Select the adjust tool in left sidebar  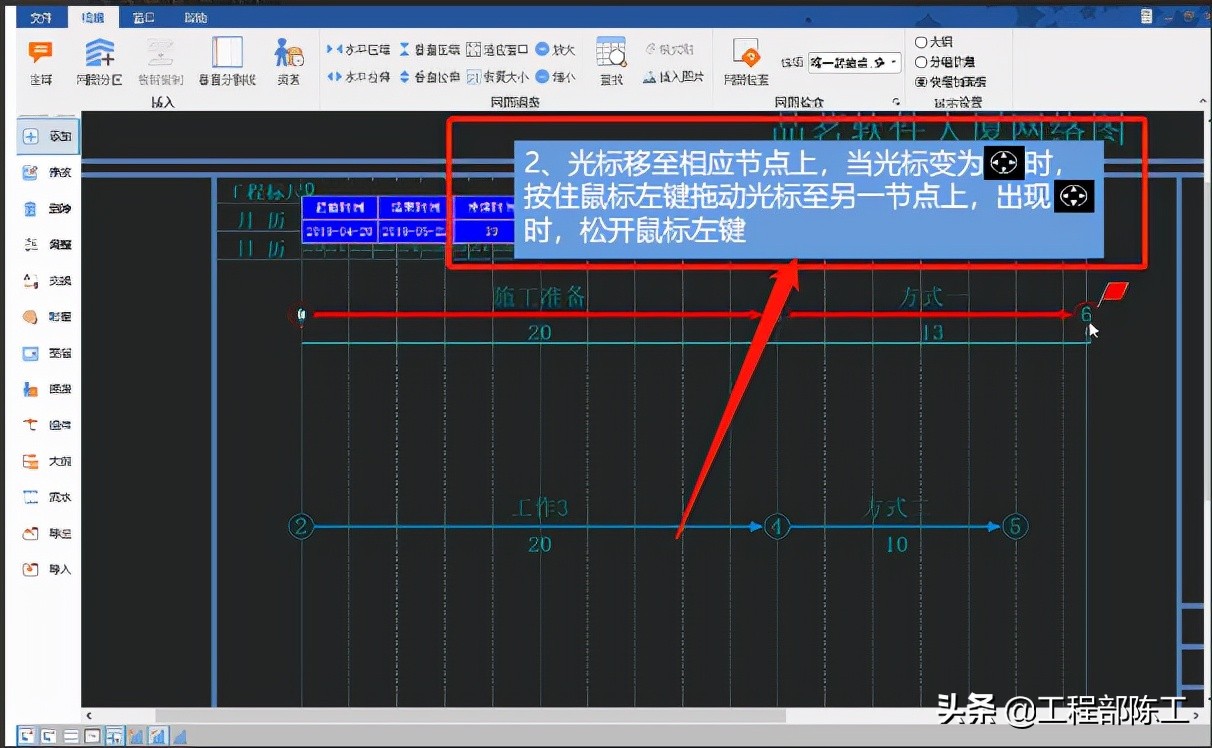click(x=49, y=244)
